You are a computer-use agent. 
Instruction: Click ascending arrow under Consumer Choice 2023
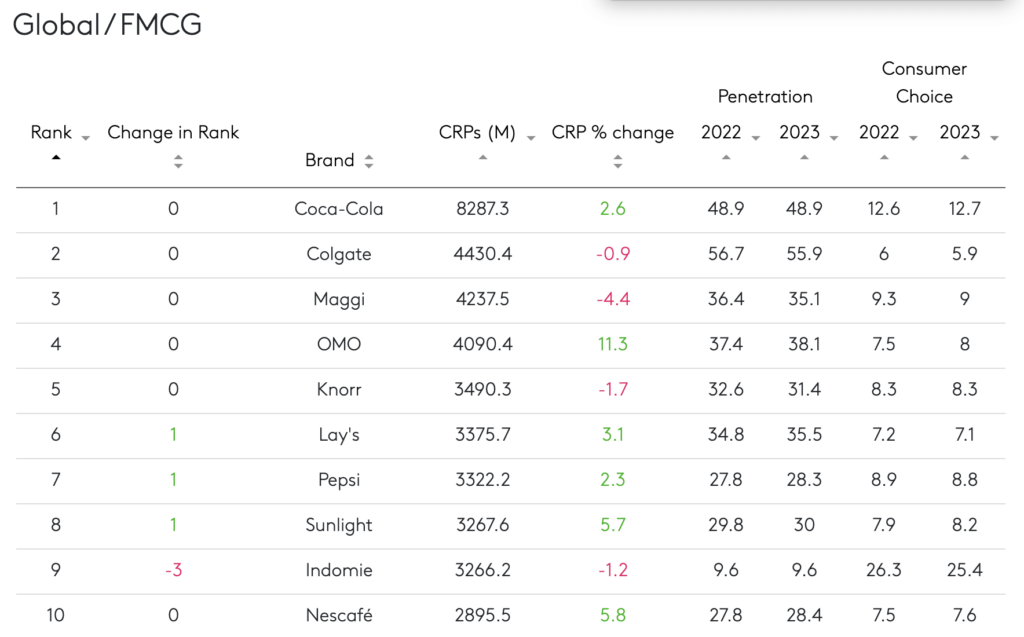pyautogui.click(x=964, y=158)
